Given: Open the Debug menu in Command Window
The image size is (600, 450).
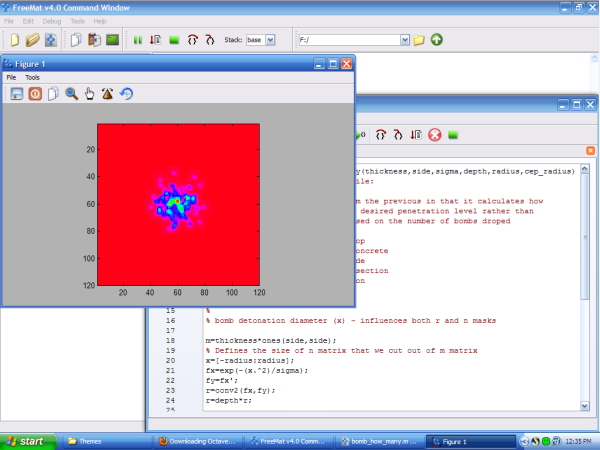Looking at the screenshot, I should (51, 20).
